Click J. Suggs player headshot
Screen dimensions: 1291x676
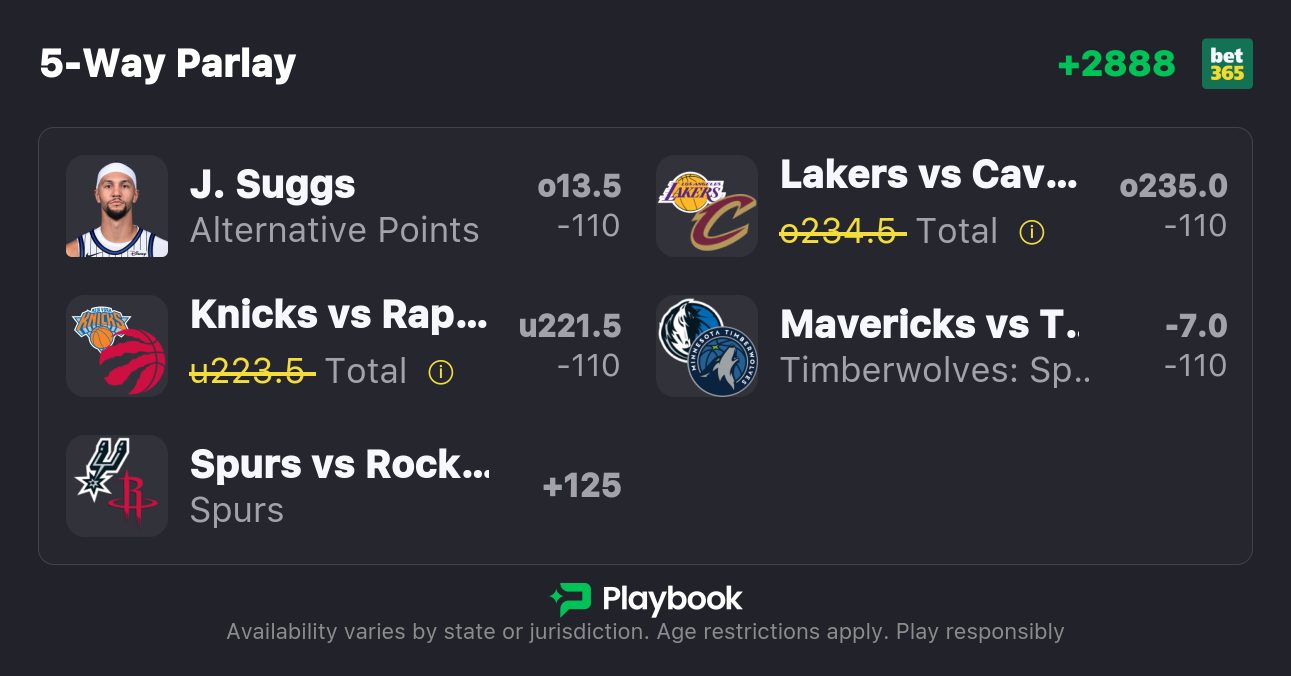117,206
